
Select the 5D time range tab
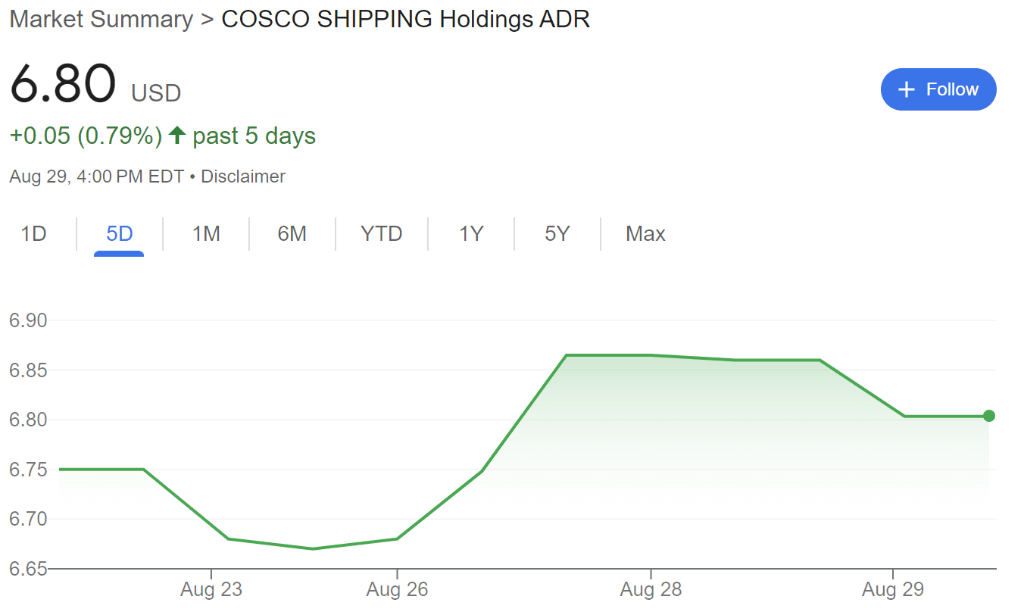pyautogui.click(x=120, y=234)
